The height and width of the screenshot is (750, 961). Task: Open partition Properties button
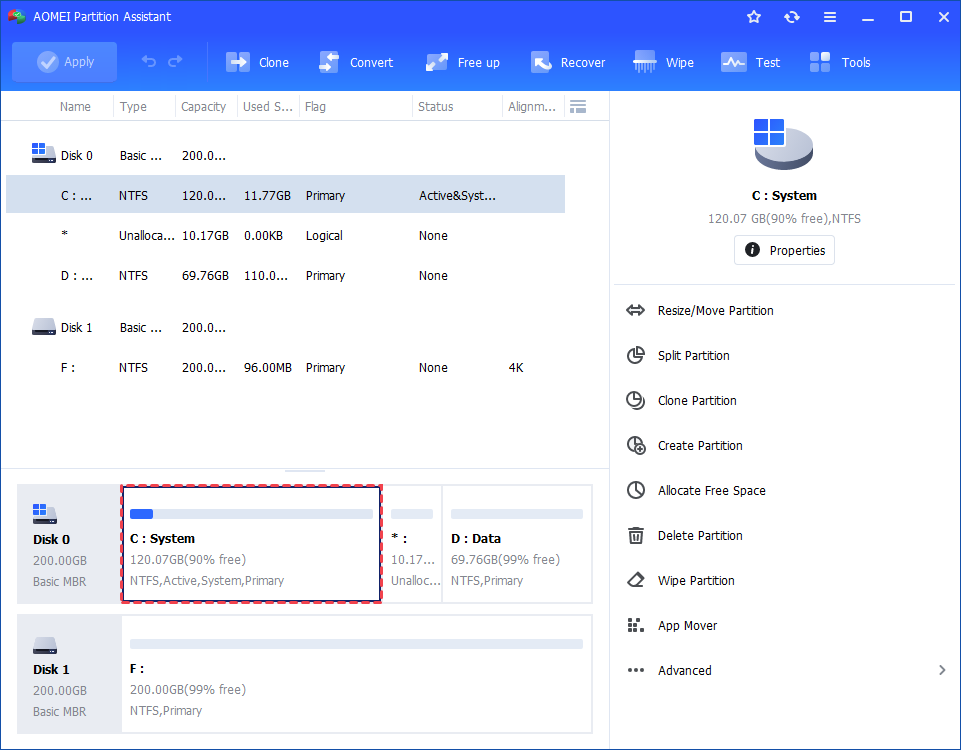(784, 250)
